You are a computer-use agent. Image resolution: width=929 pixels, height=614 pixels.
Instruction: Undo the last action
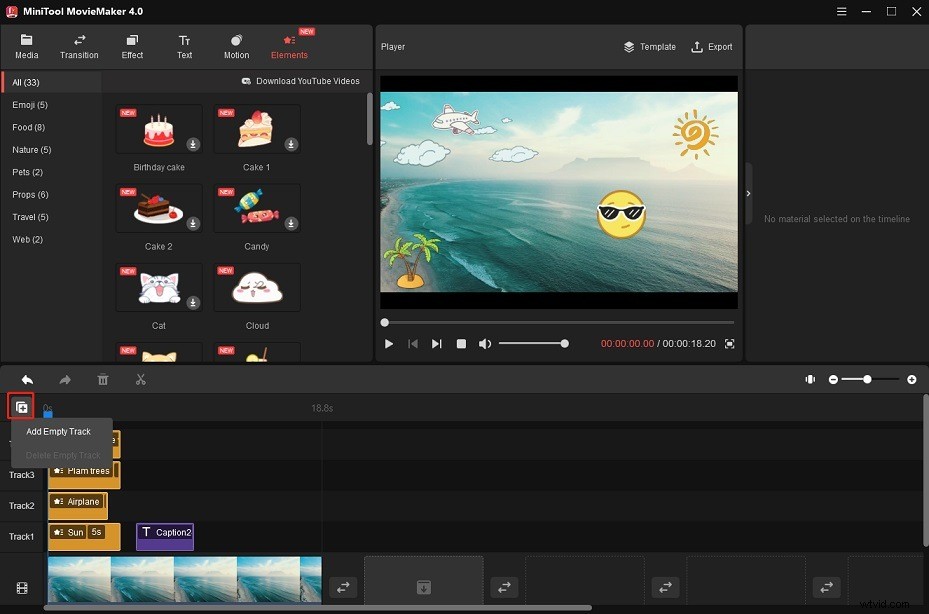pos(27,379)
